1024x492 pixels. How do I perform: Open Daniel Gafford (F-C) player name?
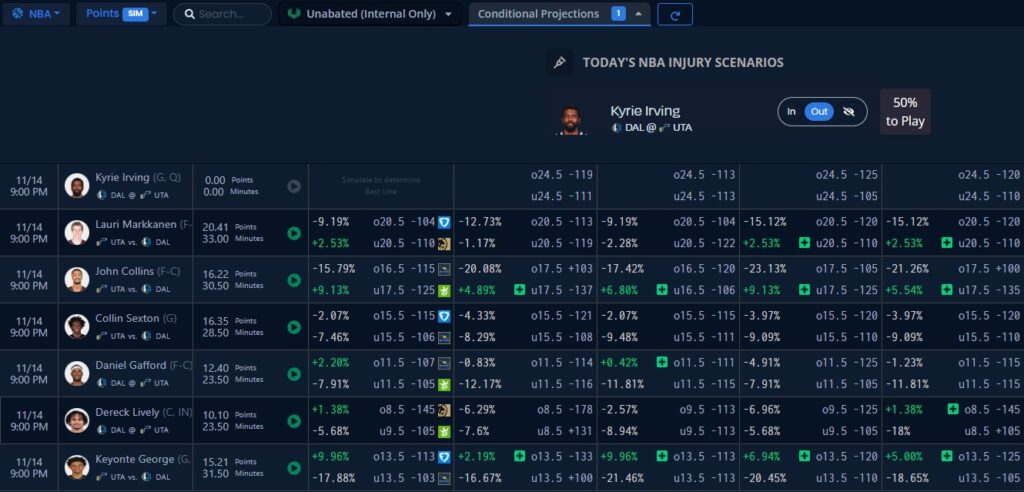pos(144,365)
